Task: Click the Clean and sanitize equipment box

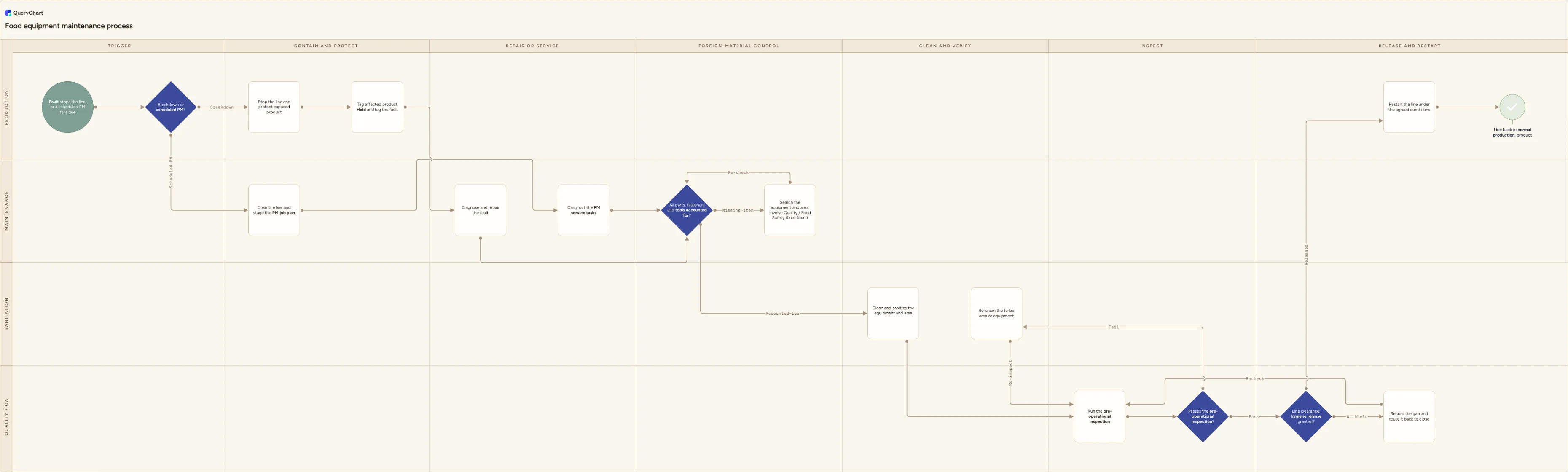Action: (x=893, y=313)
